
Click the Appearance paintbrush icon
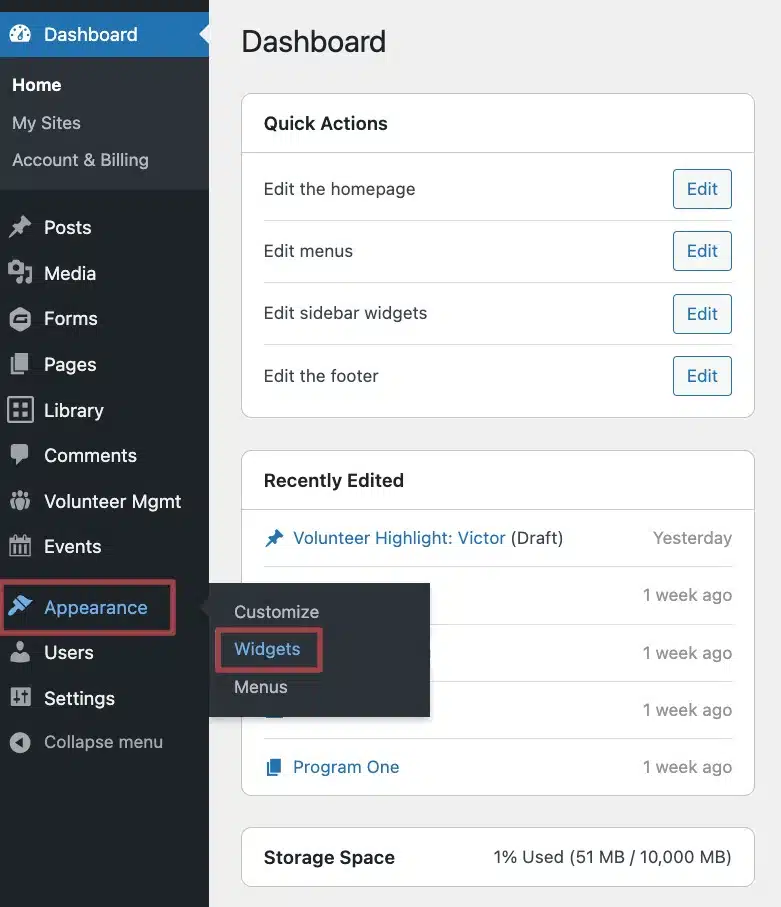click(20, 606)
